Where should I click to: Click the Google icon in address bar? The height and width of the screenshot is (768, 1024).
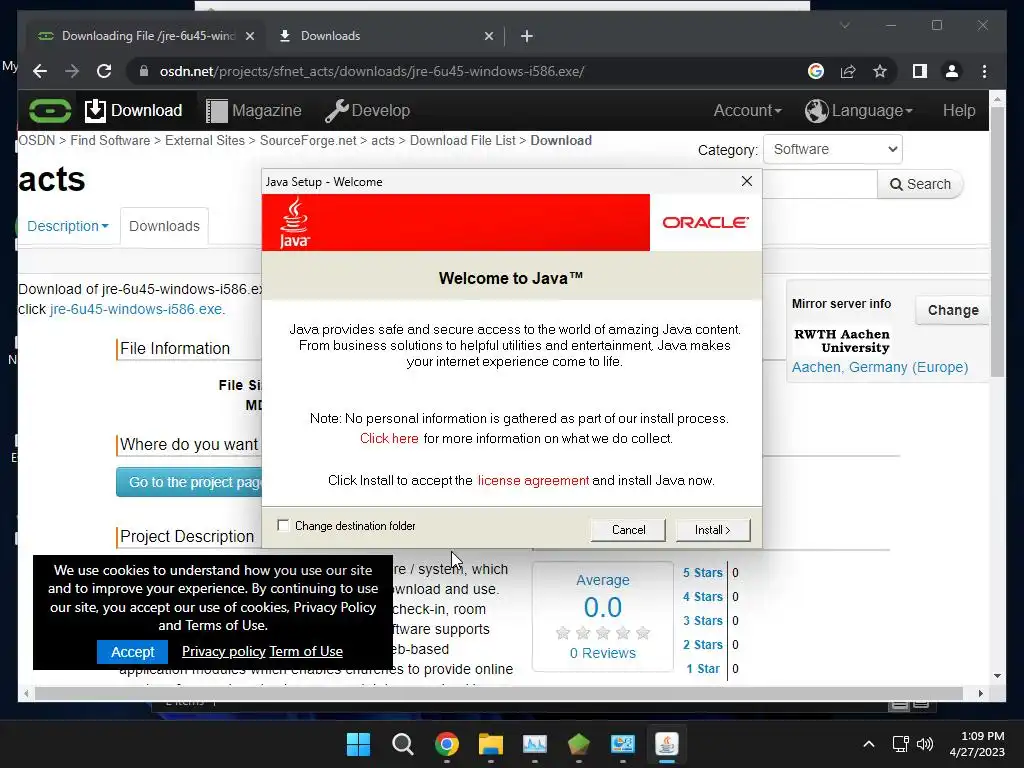coord(816,71)
